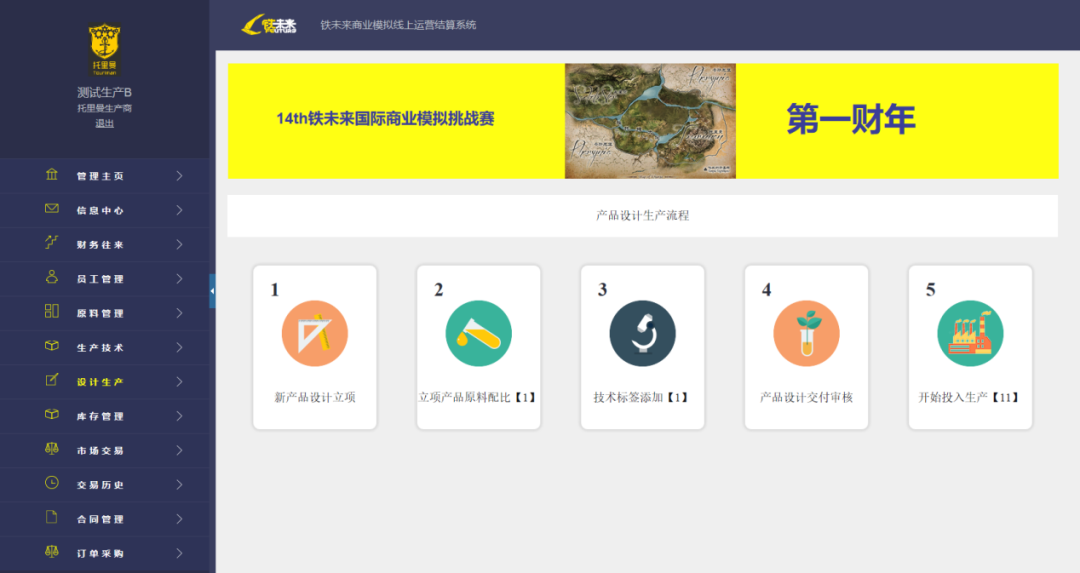Click the map thumbnail in the banner
Screen dimensions: 1080x573
coord(650,121)
